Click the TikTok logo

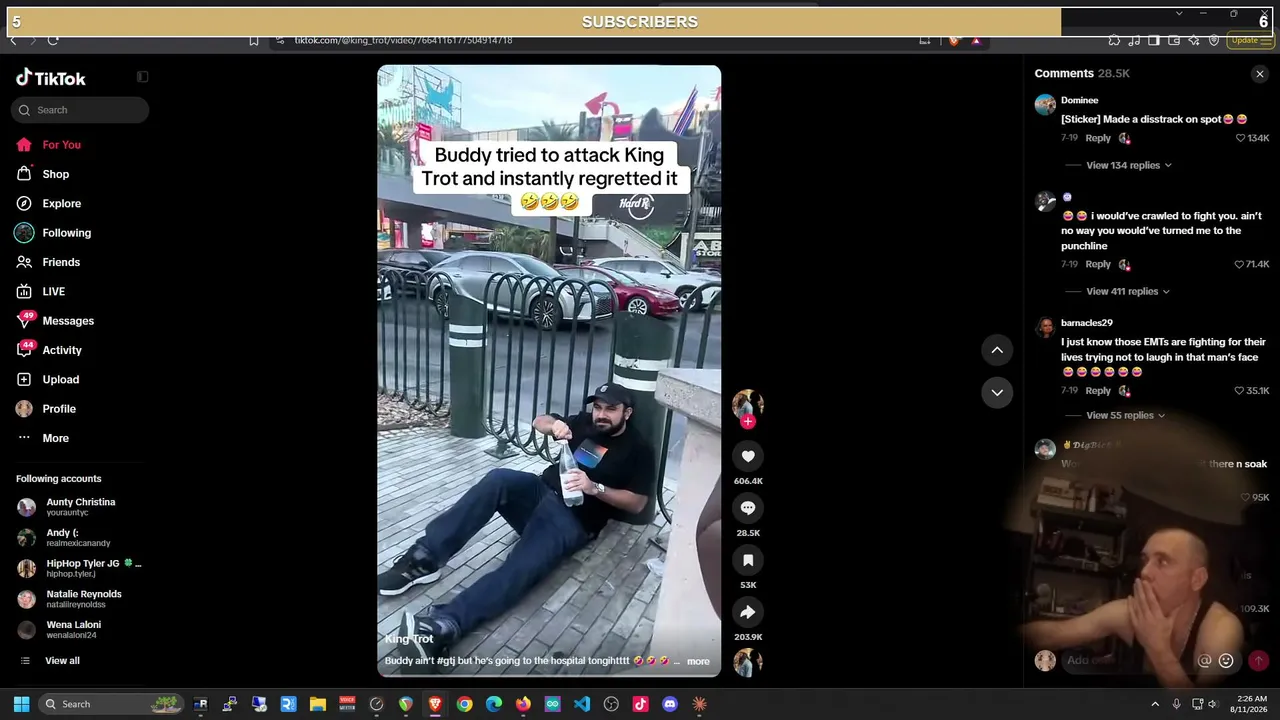coord(51,78)
